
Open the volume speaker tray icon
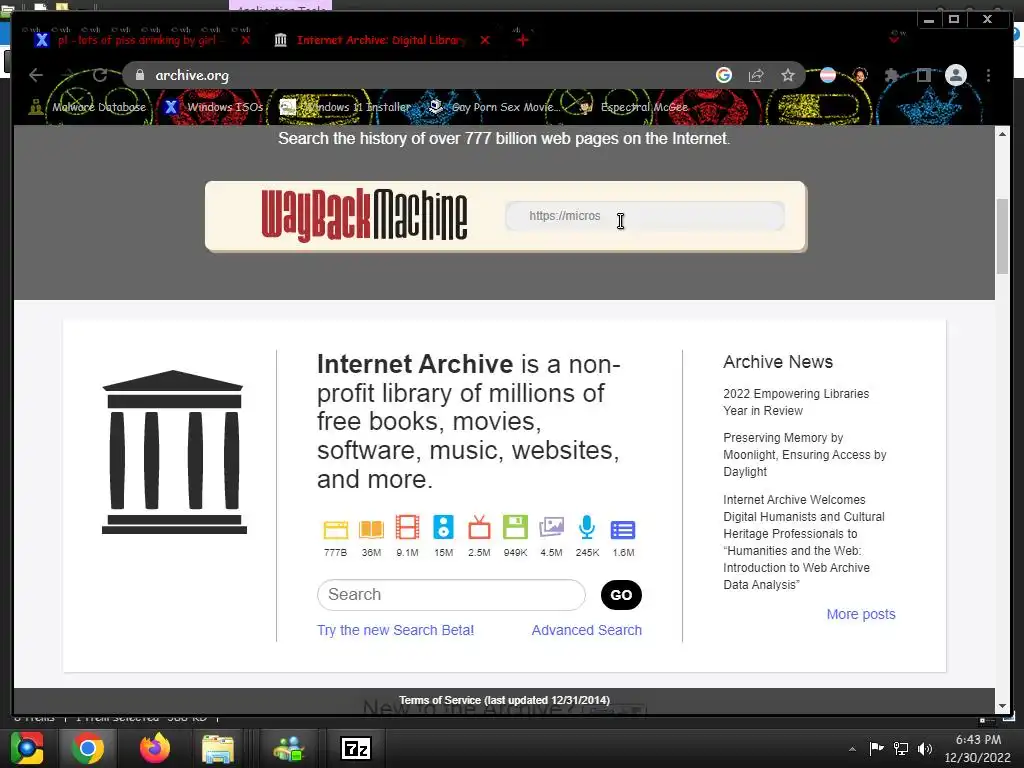coord(925,748)
